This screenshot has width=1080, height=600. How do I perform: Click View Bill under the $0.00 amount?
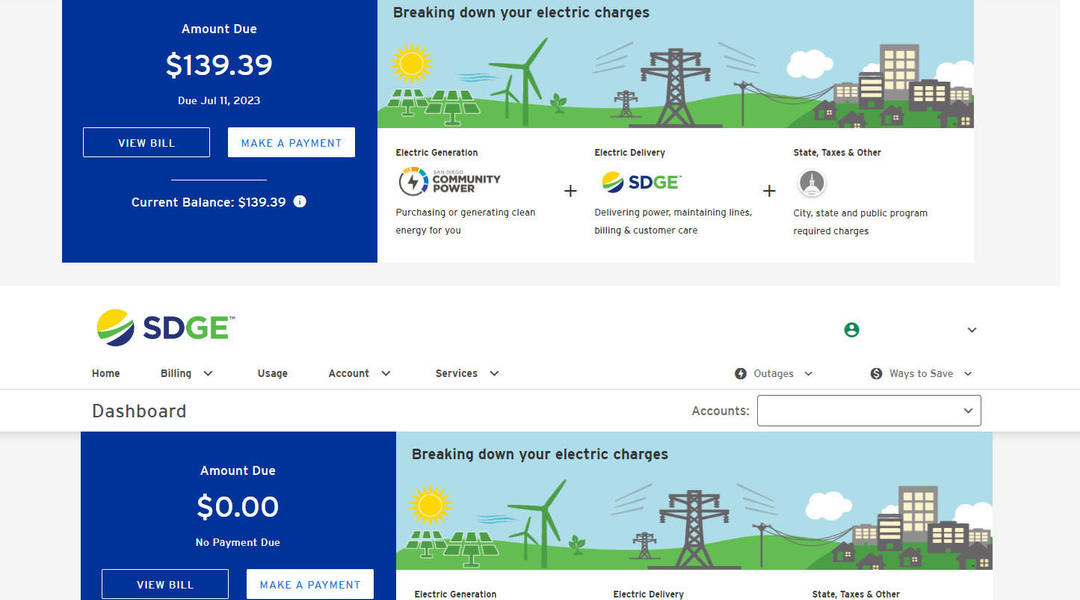[165, 585]
